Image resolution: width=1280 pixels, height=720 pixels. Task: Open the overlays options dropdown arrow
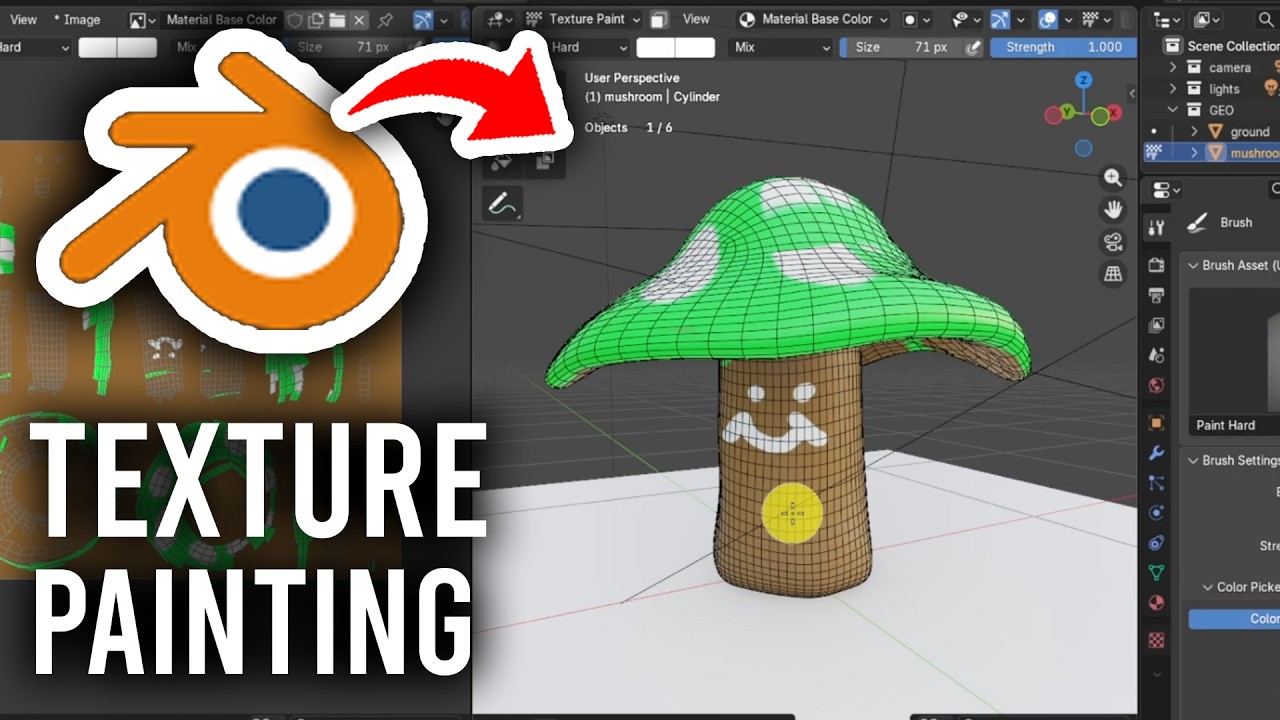[1070, 19]
